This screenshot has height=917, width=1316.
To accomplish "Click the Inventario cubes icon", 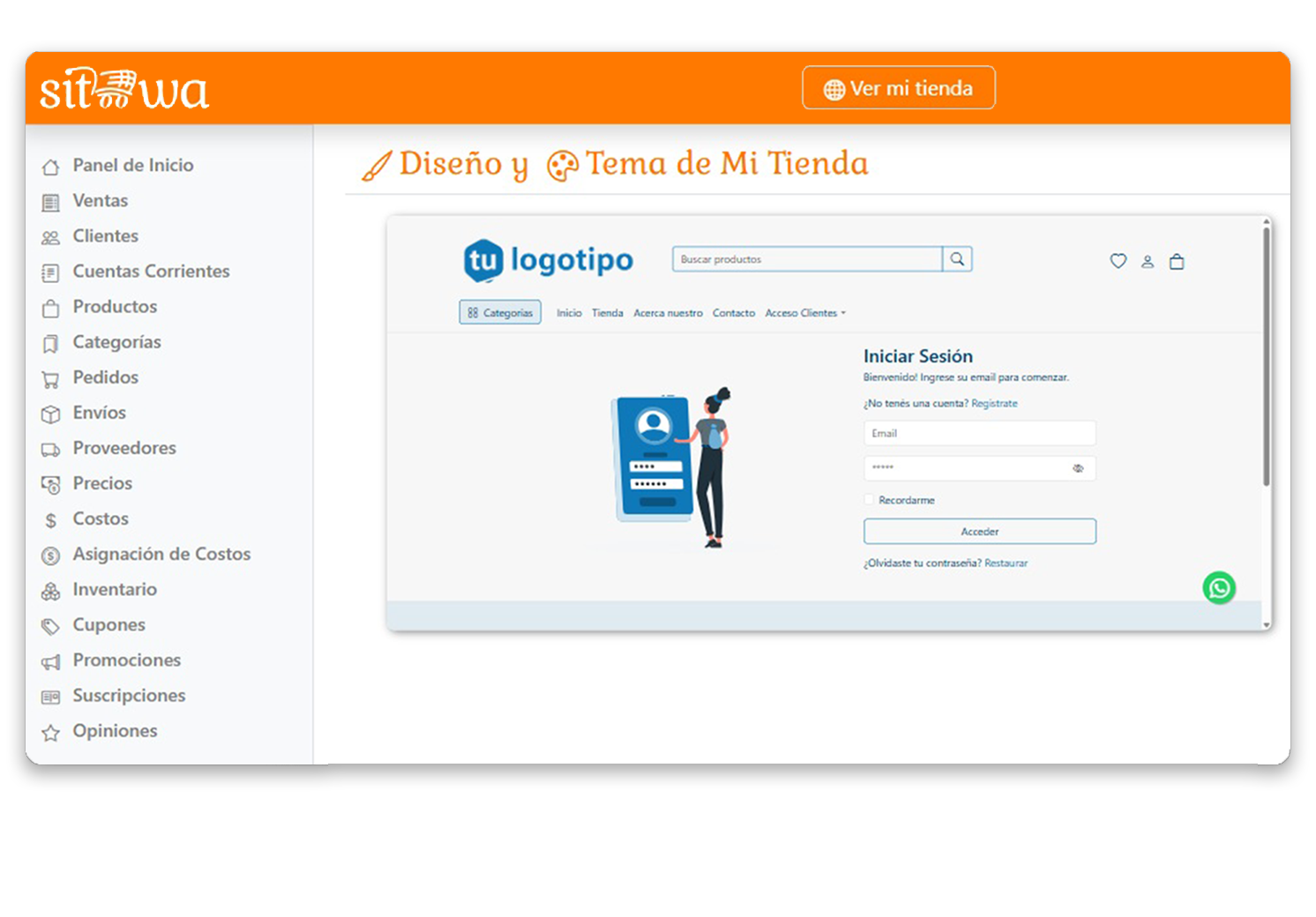I will [51, 591].
